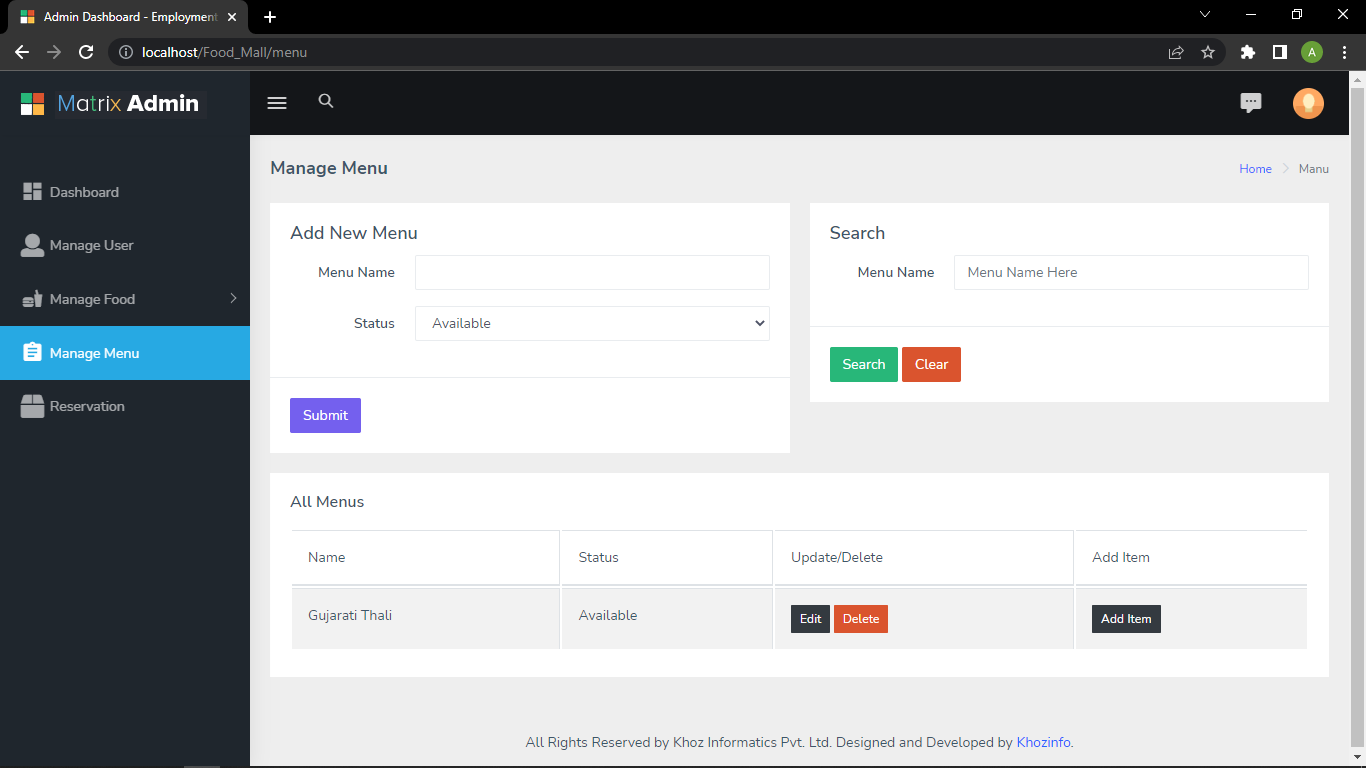Click the Available status cell
The height and width of the screenshot is (768, 1366).
pyautogui.click(x=667, y=618)
